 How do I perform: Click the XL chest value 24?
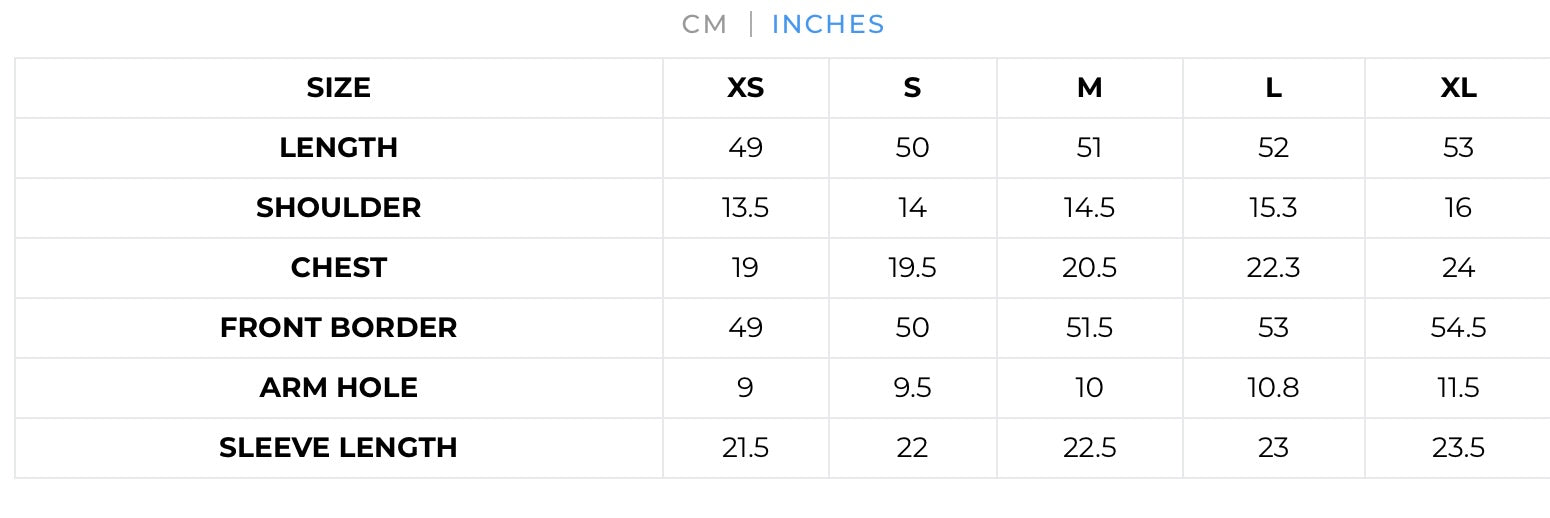click(1458, 268)
